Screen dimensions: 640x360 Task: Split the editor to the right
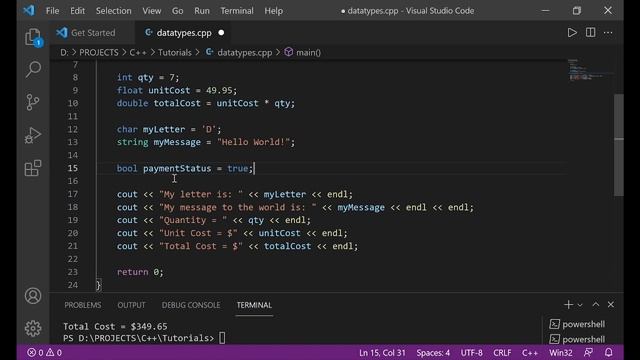pyautogui.click(x=590, y=33)
